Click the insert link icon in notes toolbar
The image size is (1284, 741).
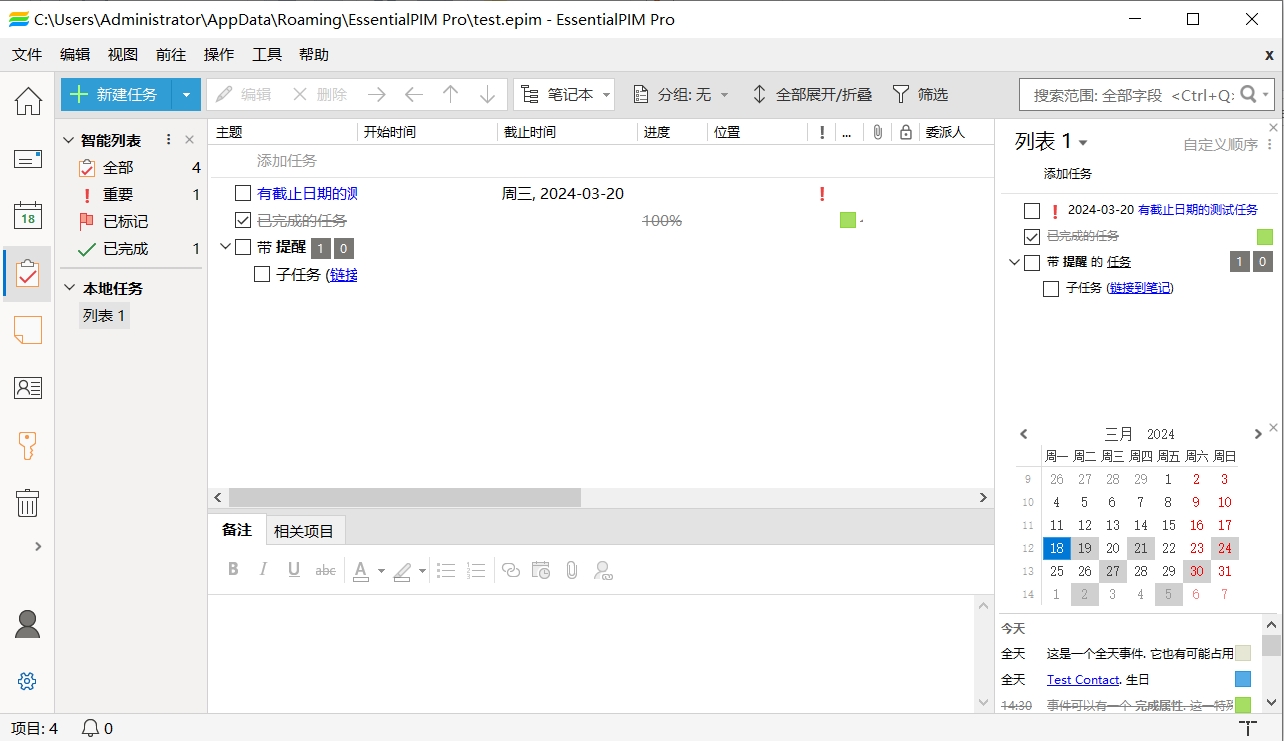coord(511,570)
